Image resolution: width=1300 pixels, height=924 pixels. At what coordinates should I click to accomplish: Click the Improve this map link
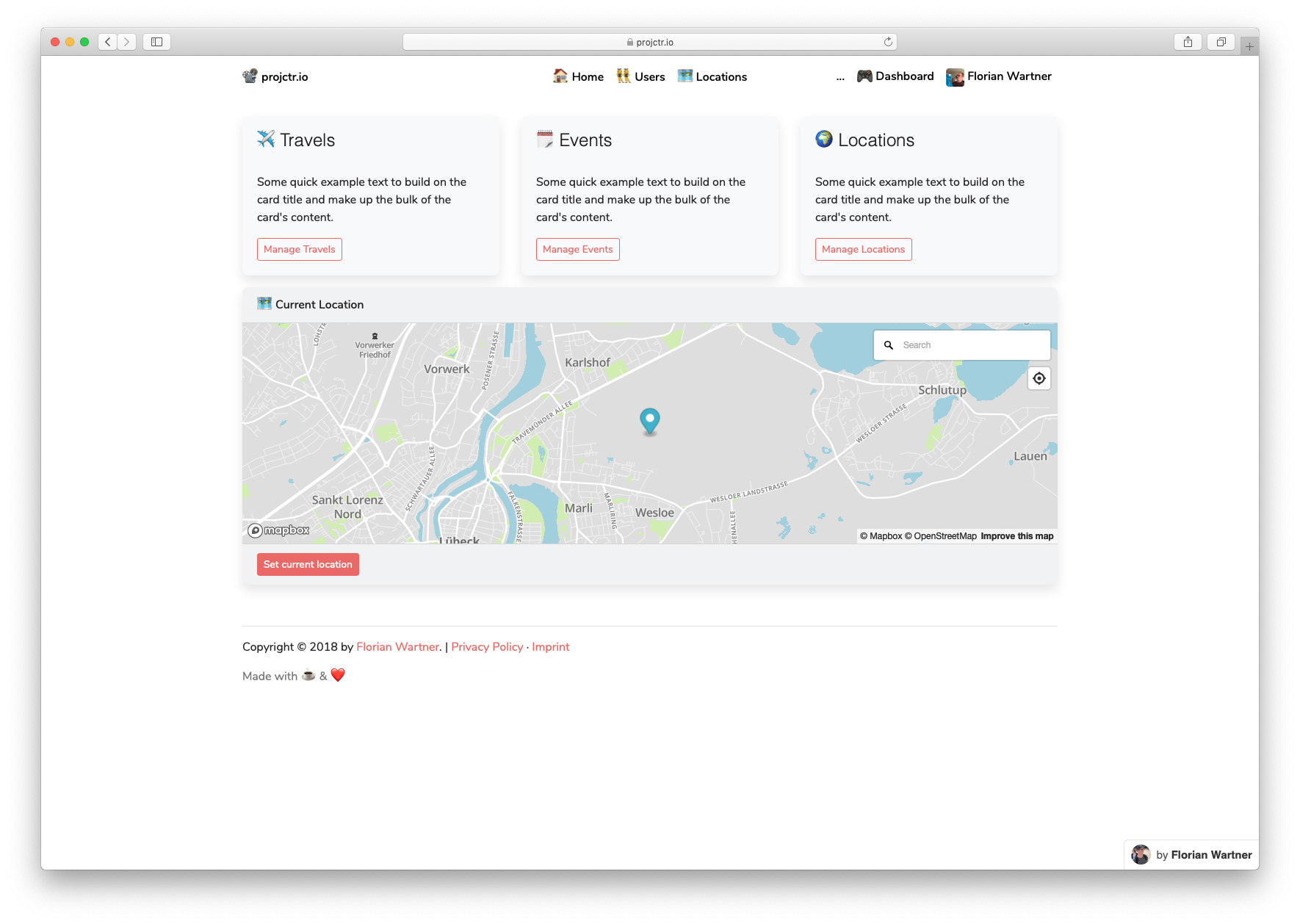pyautogui.click(x=1016, y=535)
